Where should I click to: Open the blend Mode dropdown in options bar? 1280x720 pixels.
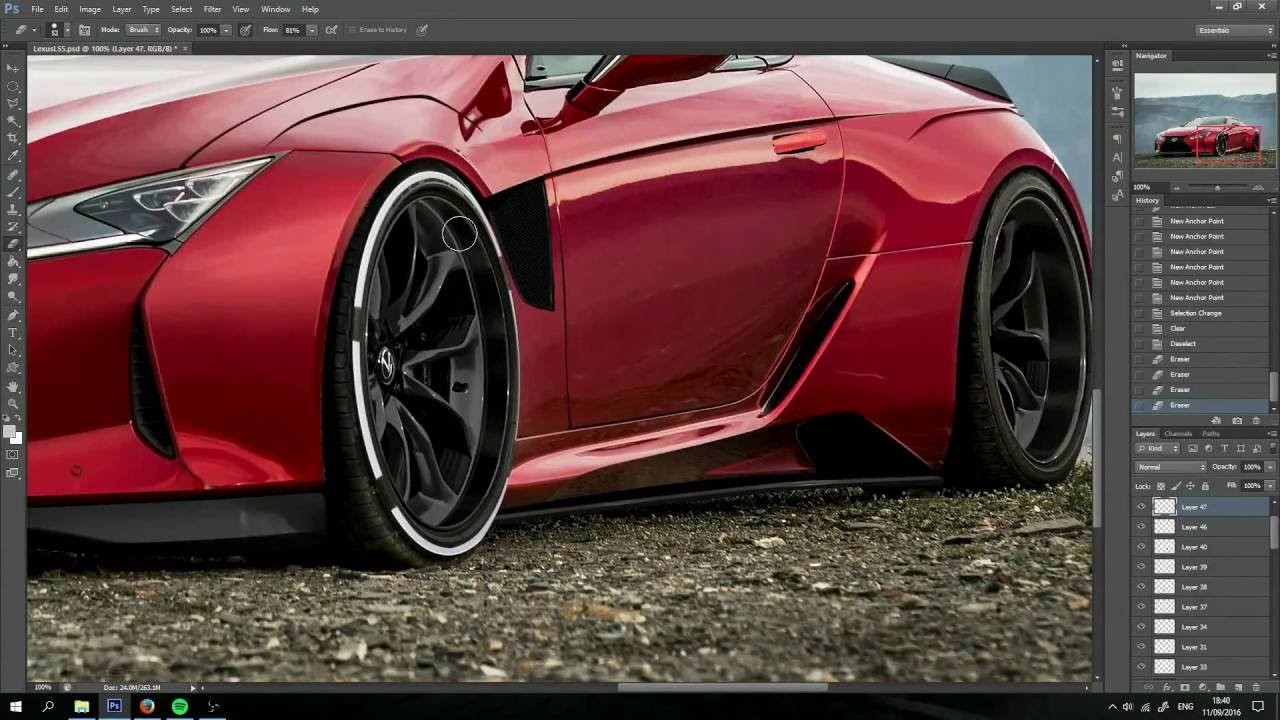tap(143, 29)
